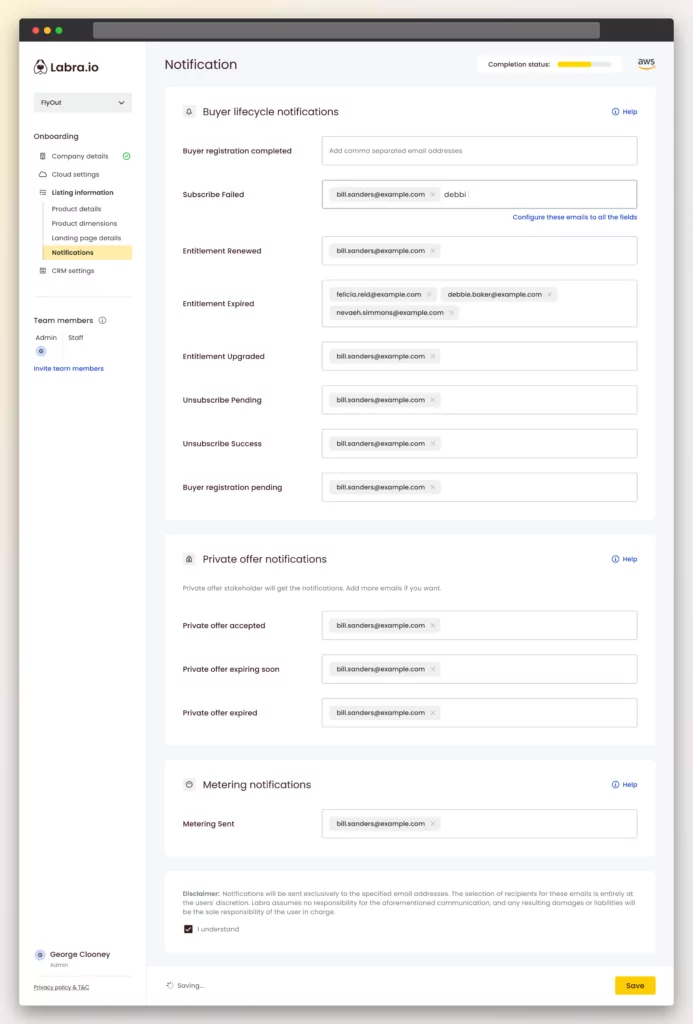The height and width of the screenshot is (1024, 693).
Task: Click the green check beside Company details
Action: (127, 156)
